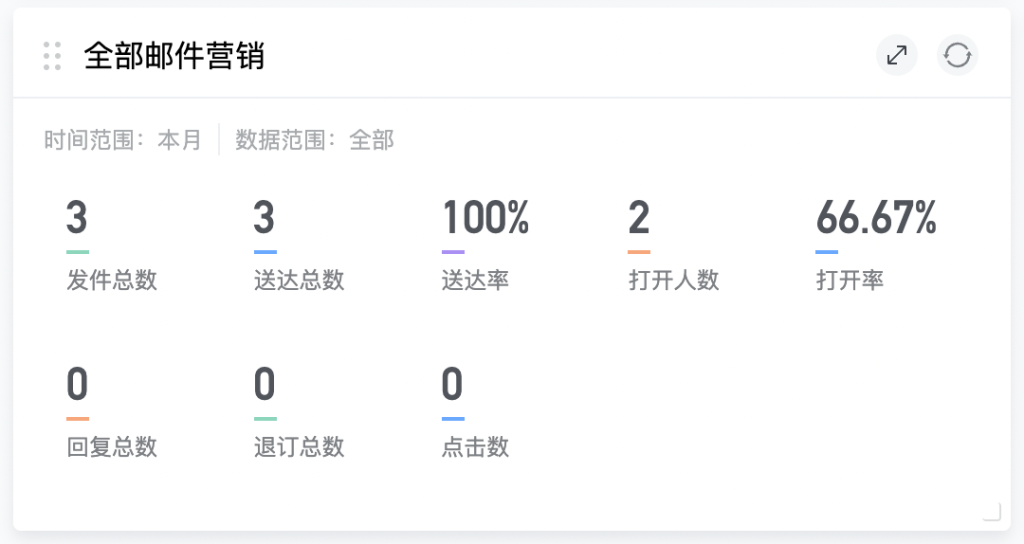The height and width of the screenshot is (544, 1024).
Task: Click the refresh data icon
Action: (957, 55)
